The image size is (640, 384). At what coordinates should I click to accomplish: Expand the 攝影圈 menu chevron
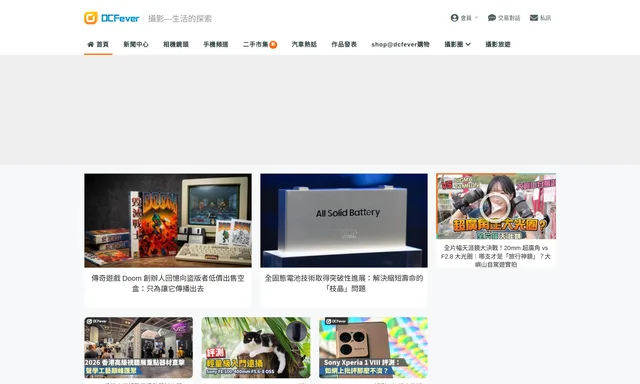click(468, 44)
